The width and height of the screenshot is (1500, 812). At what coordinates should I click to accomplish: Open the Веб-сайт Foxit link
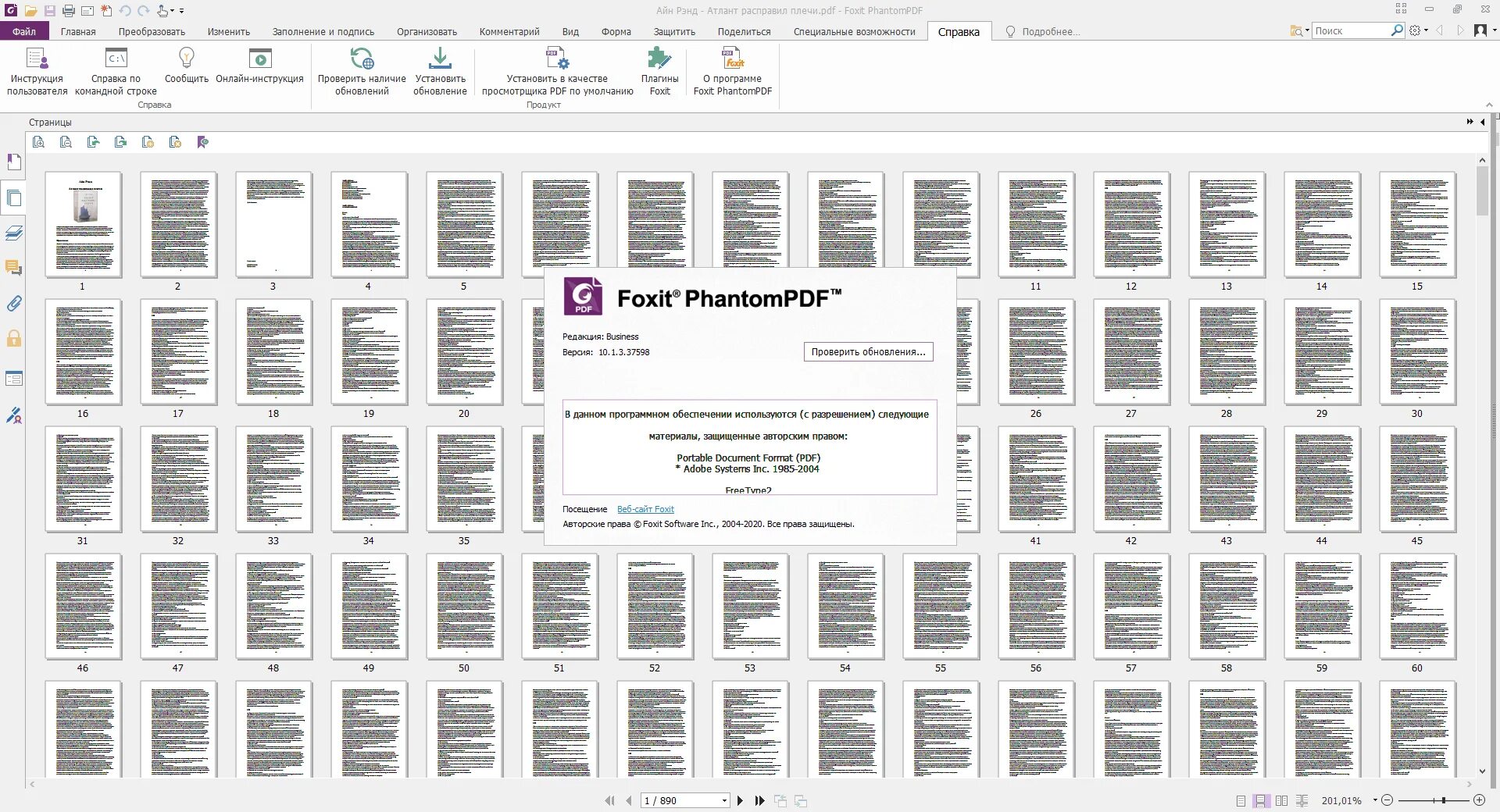coord(645,509)
